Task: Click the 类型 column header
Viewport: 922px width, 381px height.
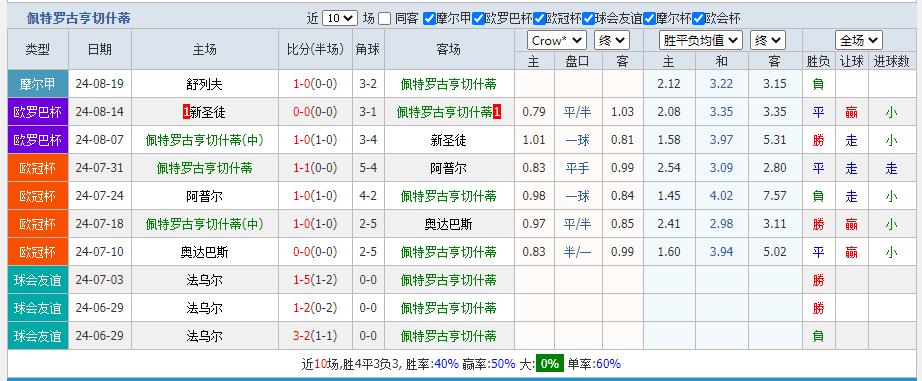Action: tap(38, 49)
